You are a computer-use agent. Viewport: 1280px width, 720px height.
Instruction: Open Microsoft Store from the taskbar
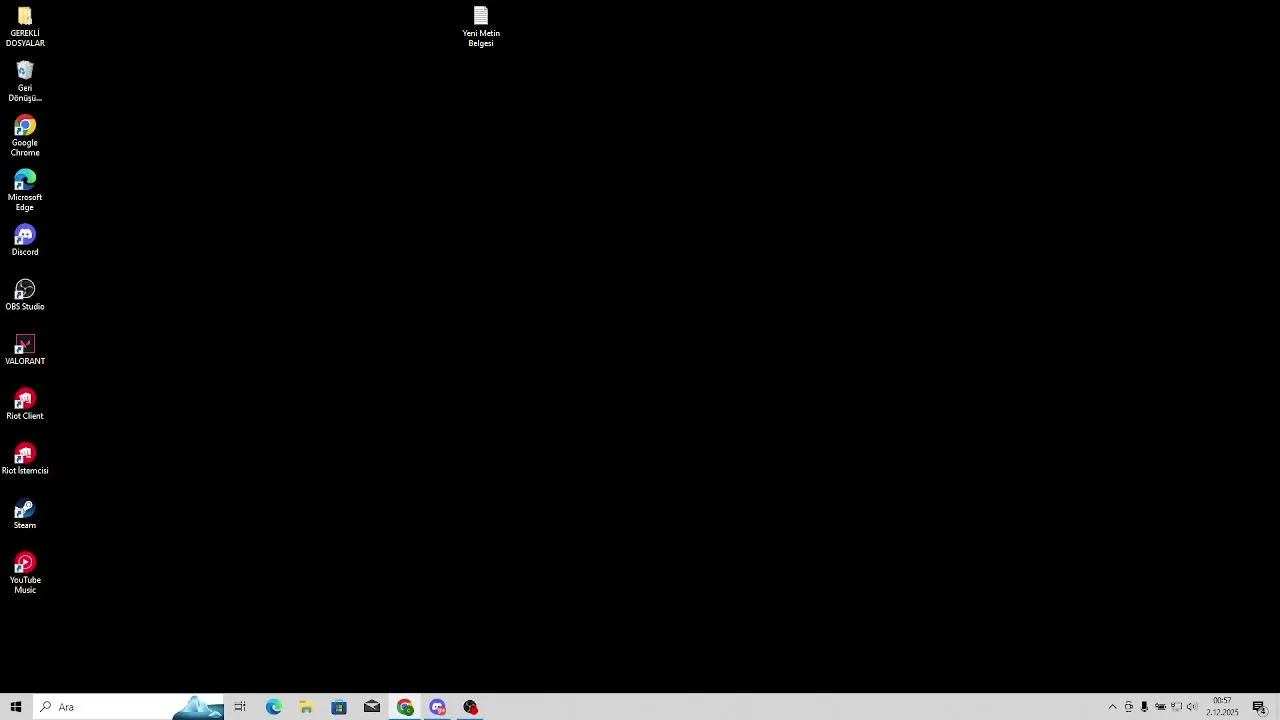339,707
